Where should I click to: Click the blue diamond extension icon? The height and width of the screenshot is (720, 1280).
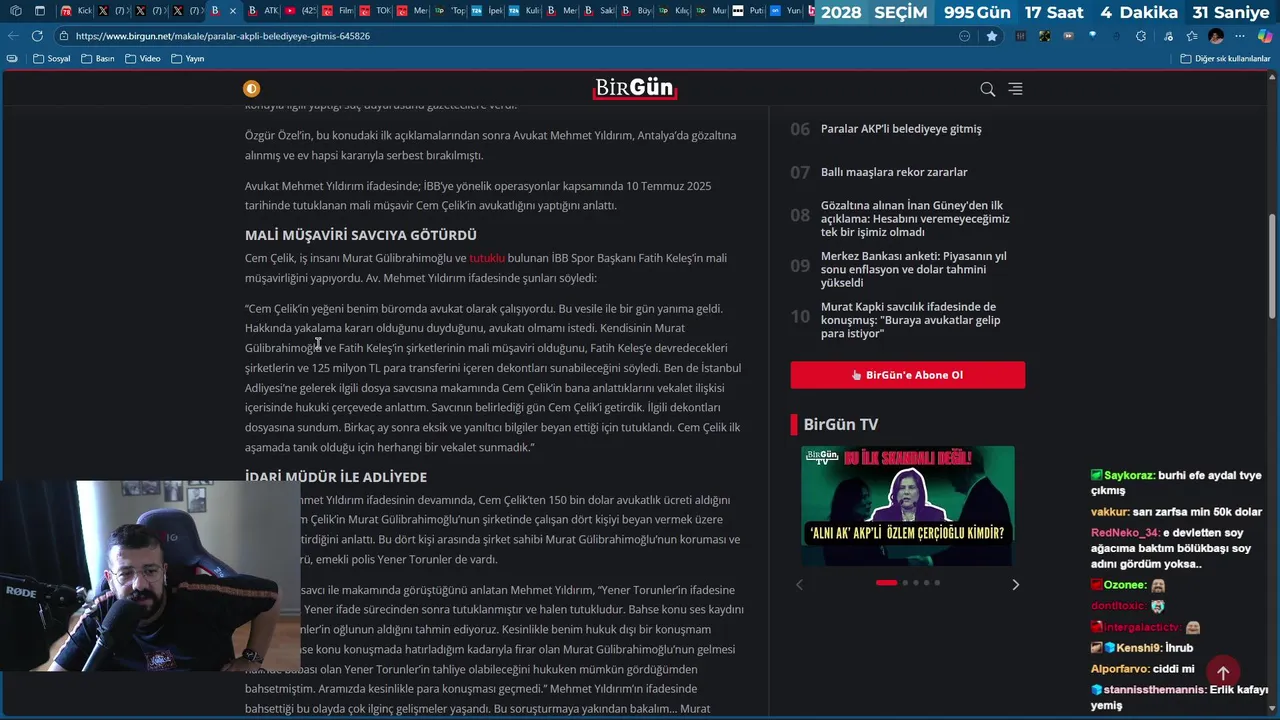pos(1093,35)
